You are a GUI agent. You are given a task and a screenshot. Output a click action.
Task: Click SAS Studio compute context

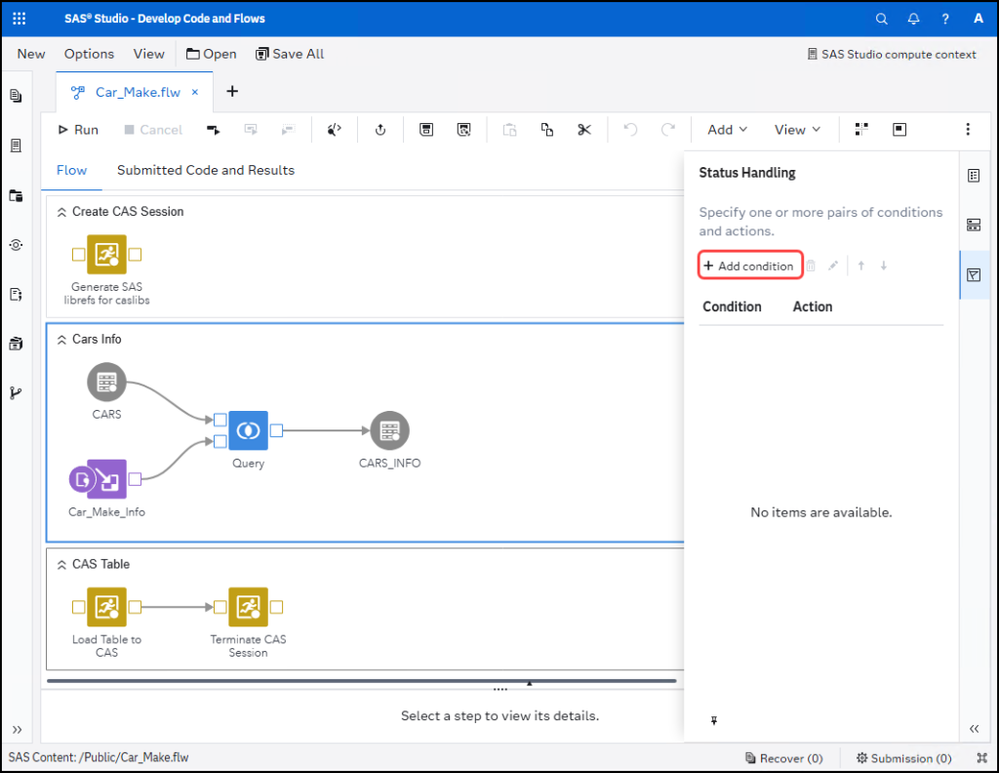(x=891, y=55)
